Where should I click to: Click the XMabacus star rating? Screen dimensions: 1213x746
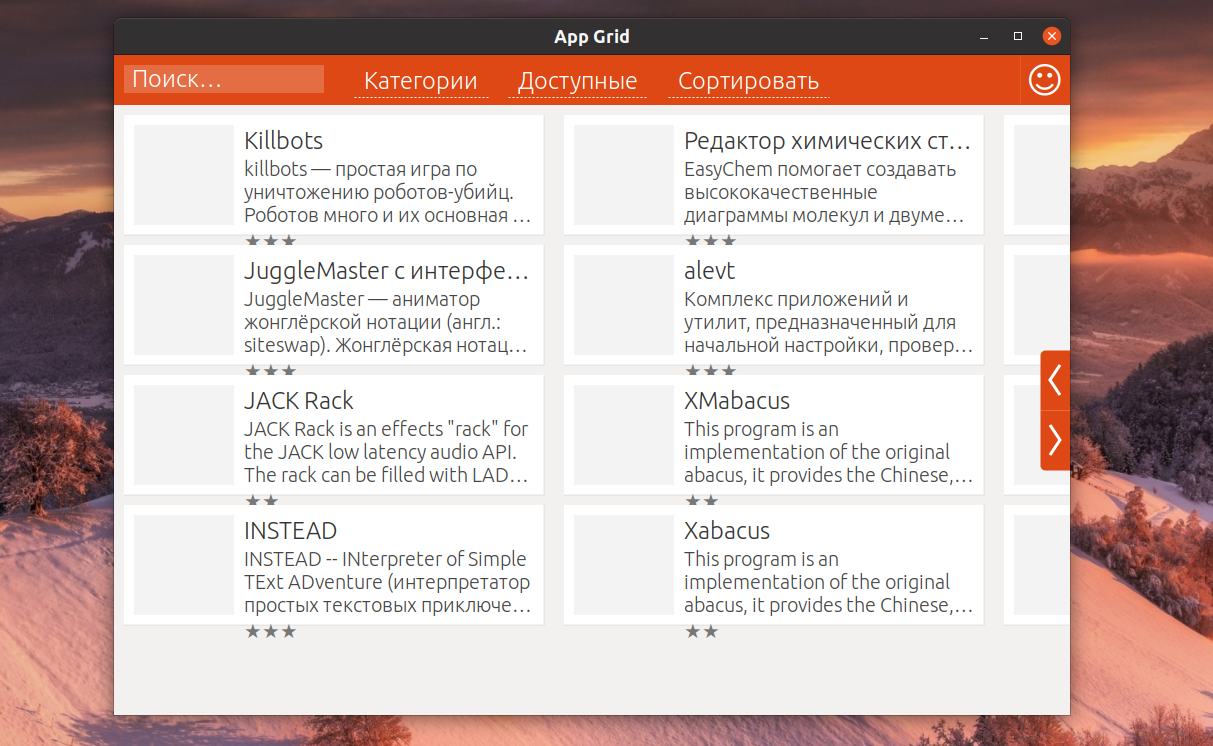(x=702, y=499)
